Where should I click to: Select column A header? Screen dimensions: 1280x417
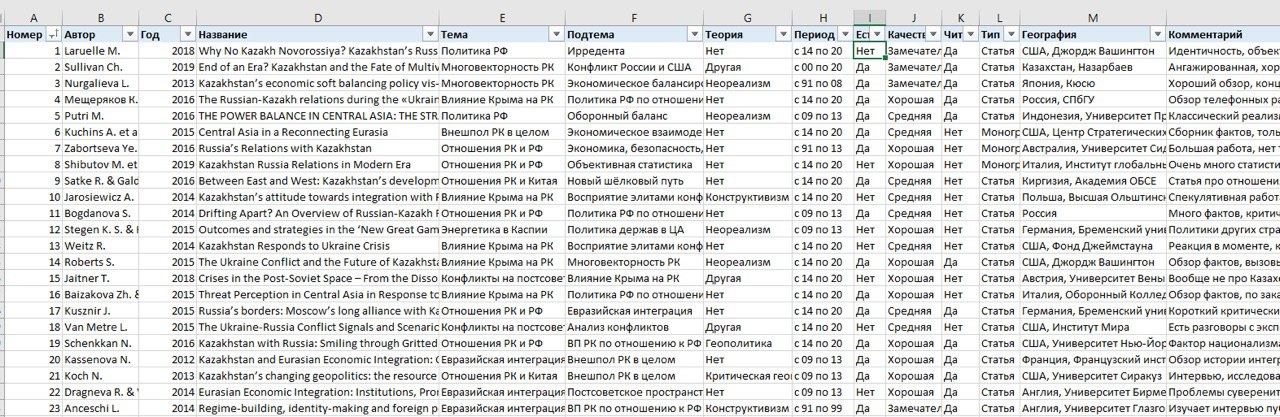point(34,18)
